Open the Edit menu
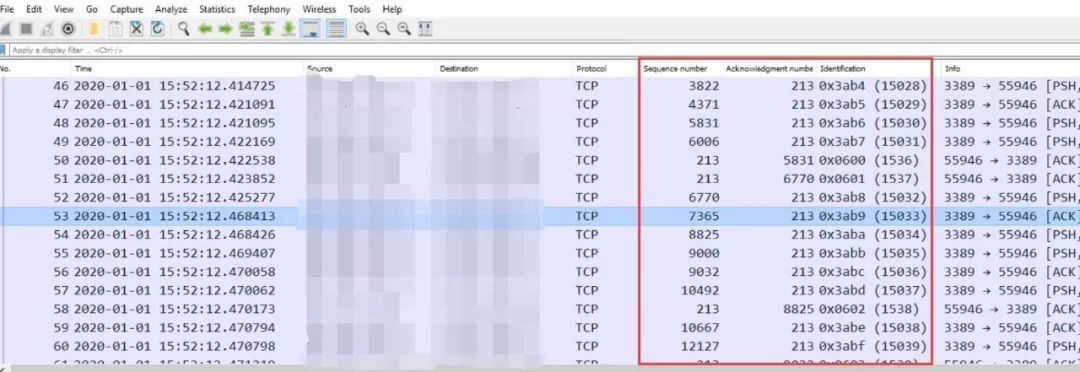 [x=34, y=9]
